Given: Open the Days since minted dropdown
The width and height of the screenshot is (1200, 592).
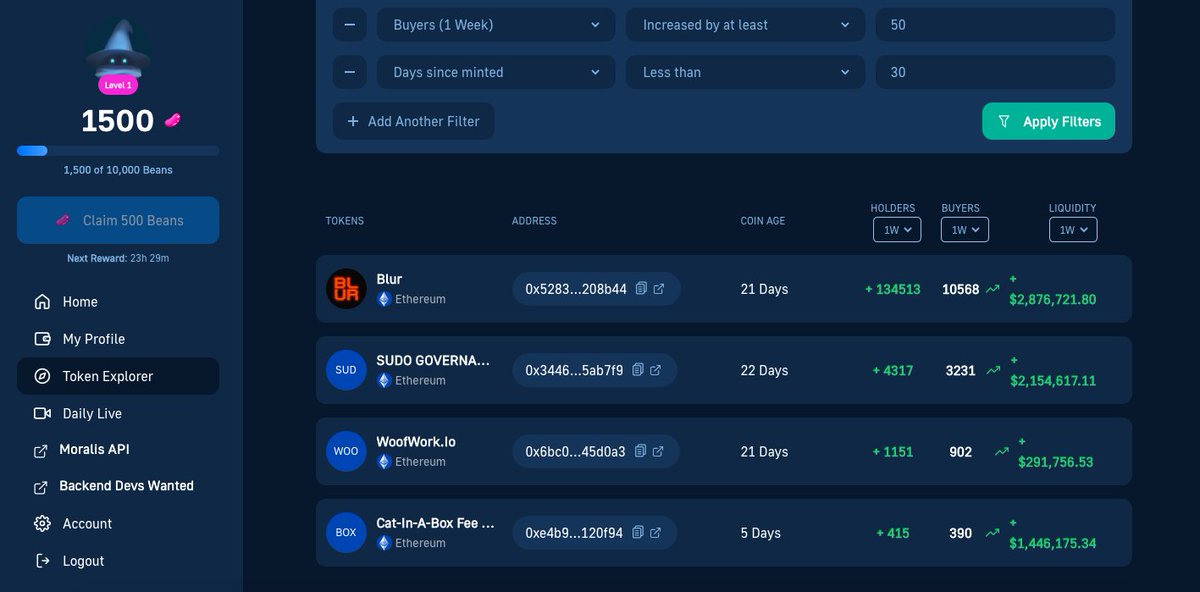Looking at the screenshot, I should (x=496, y=72).
